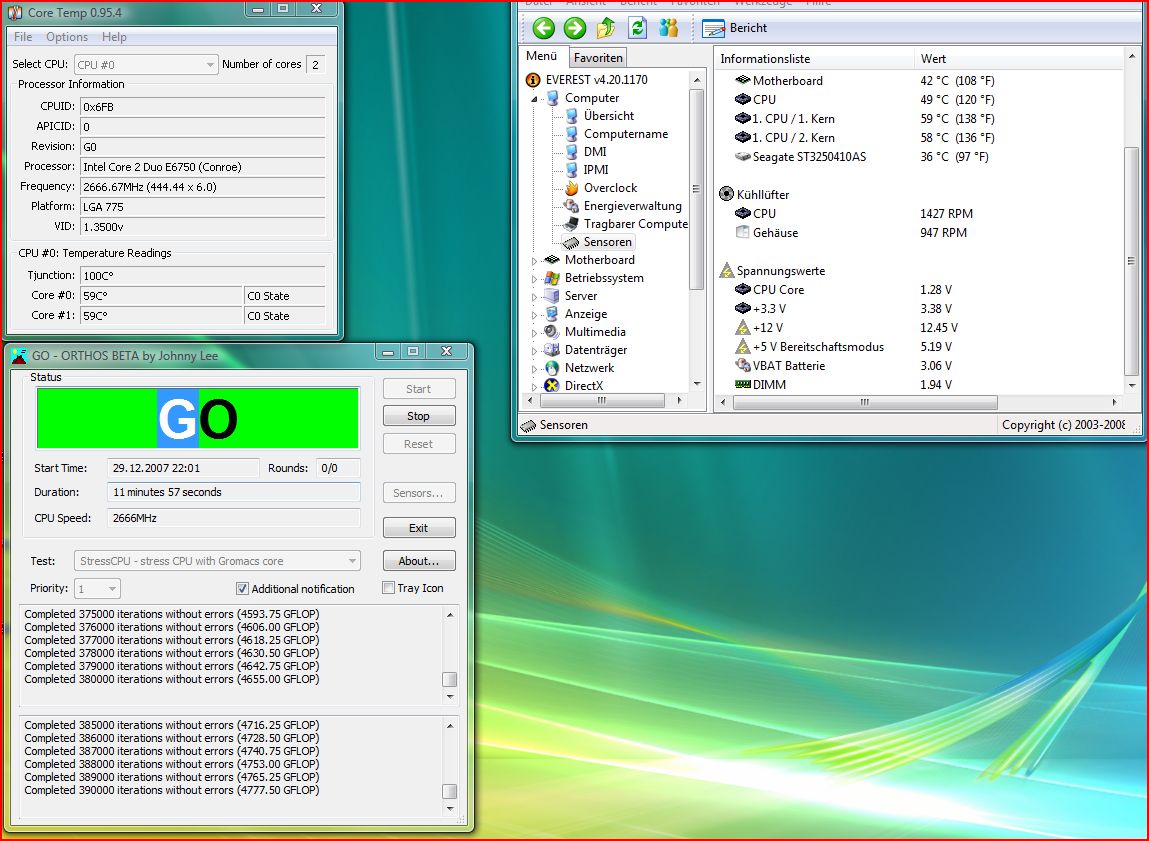Select the Sensoren tree item
The width and height of the screenshot is (1149, 841).
pyautogui.click(x=607, y=242)
